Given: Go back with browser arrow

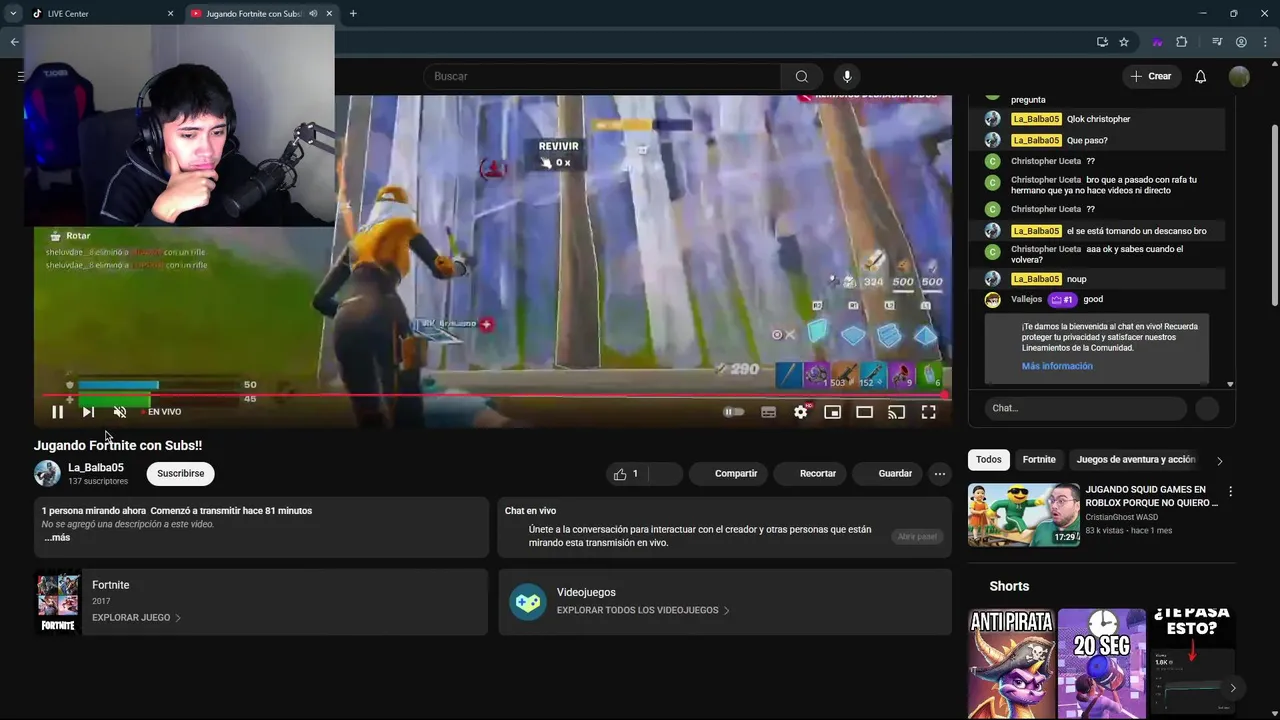Looking at the screenshot, I should click(x=14, y=42).
